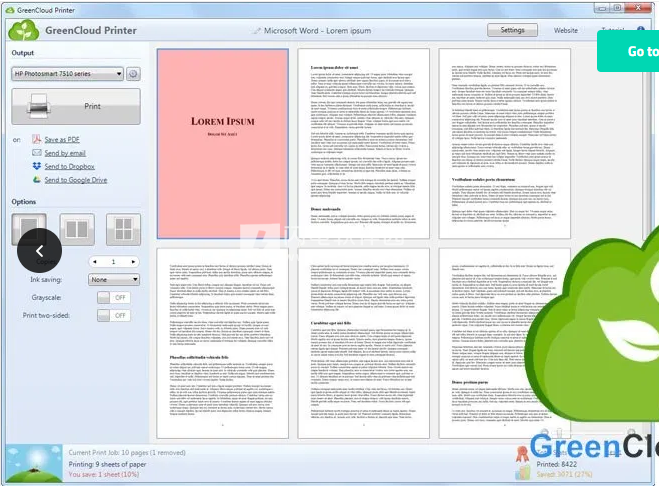The width and height of the screenshot is (659, 486).
Task: Select the one-page-per-sheet layout icon
Action: pyautogui.click(x=30, y=229)
